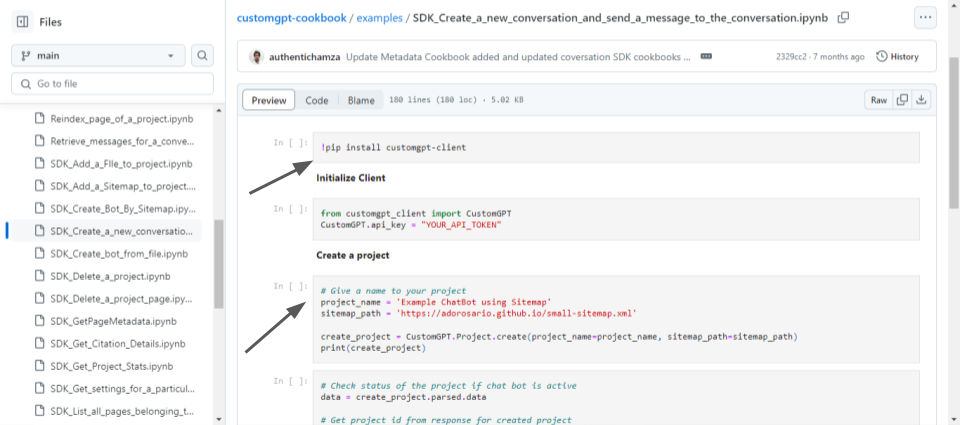Click file icon beside SDK_Delete_a_project.ipynb

40,276
